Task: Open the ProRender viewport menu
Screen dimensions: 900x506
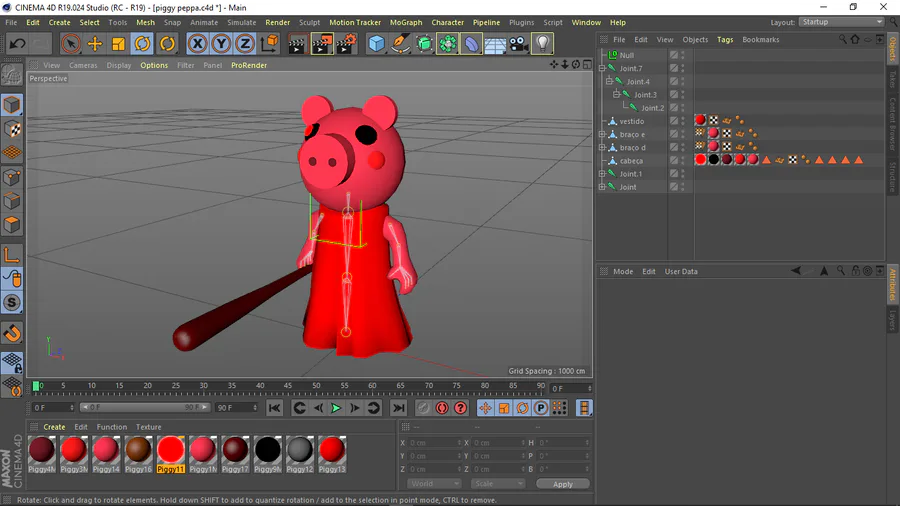Action: pyautogui.click(x=249, y=65)
